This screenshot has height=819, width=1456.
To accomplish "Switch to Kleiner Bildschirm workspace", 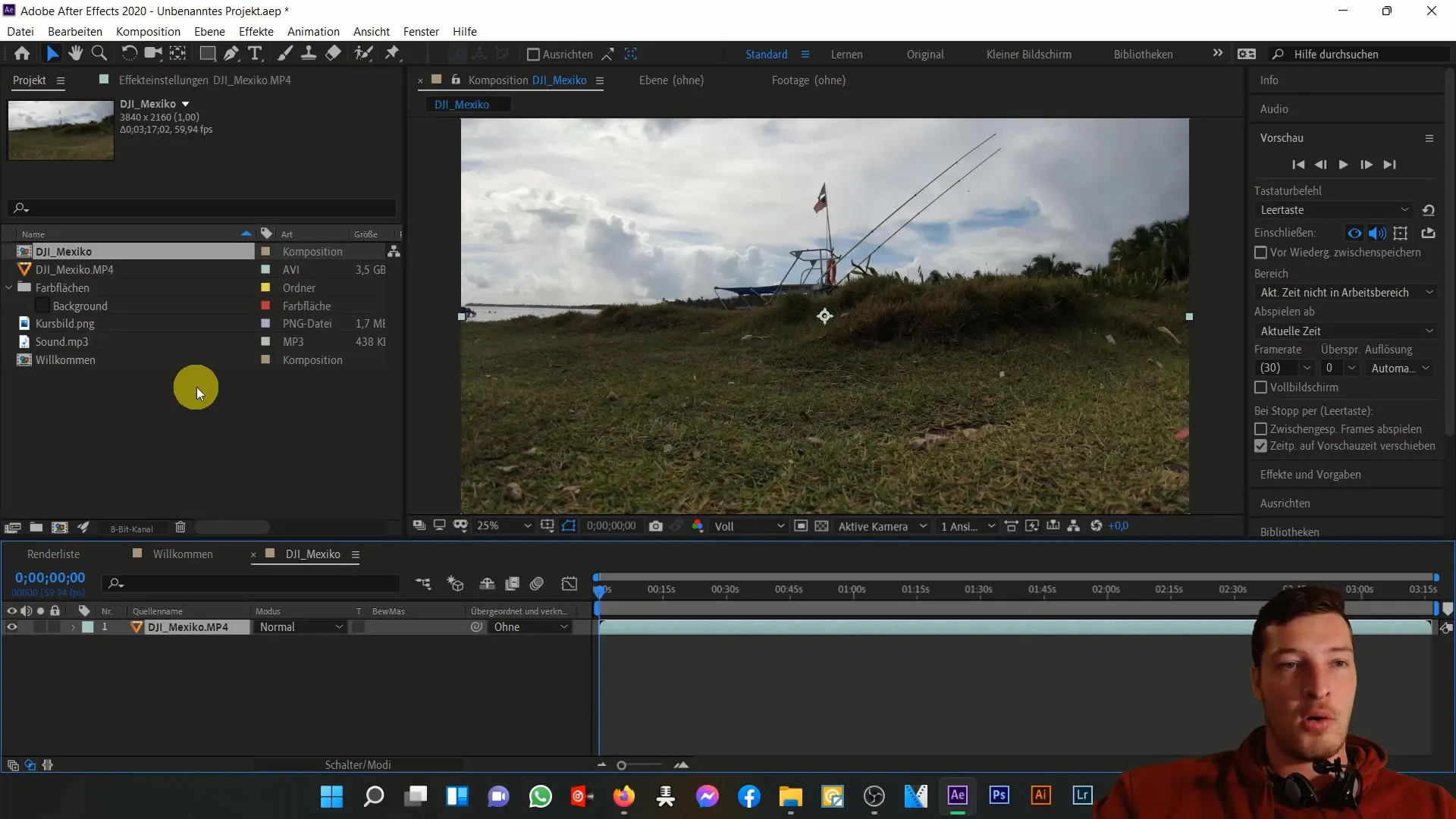I will coord(1028,55).
